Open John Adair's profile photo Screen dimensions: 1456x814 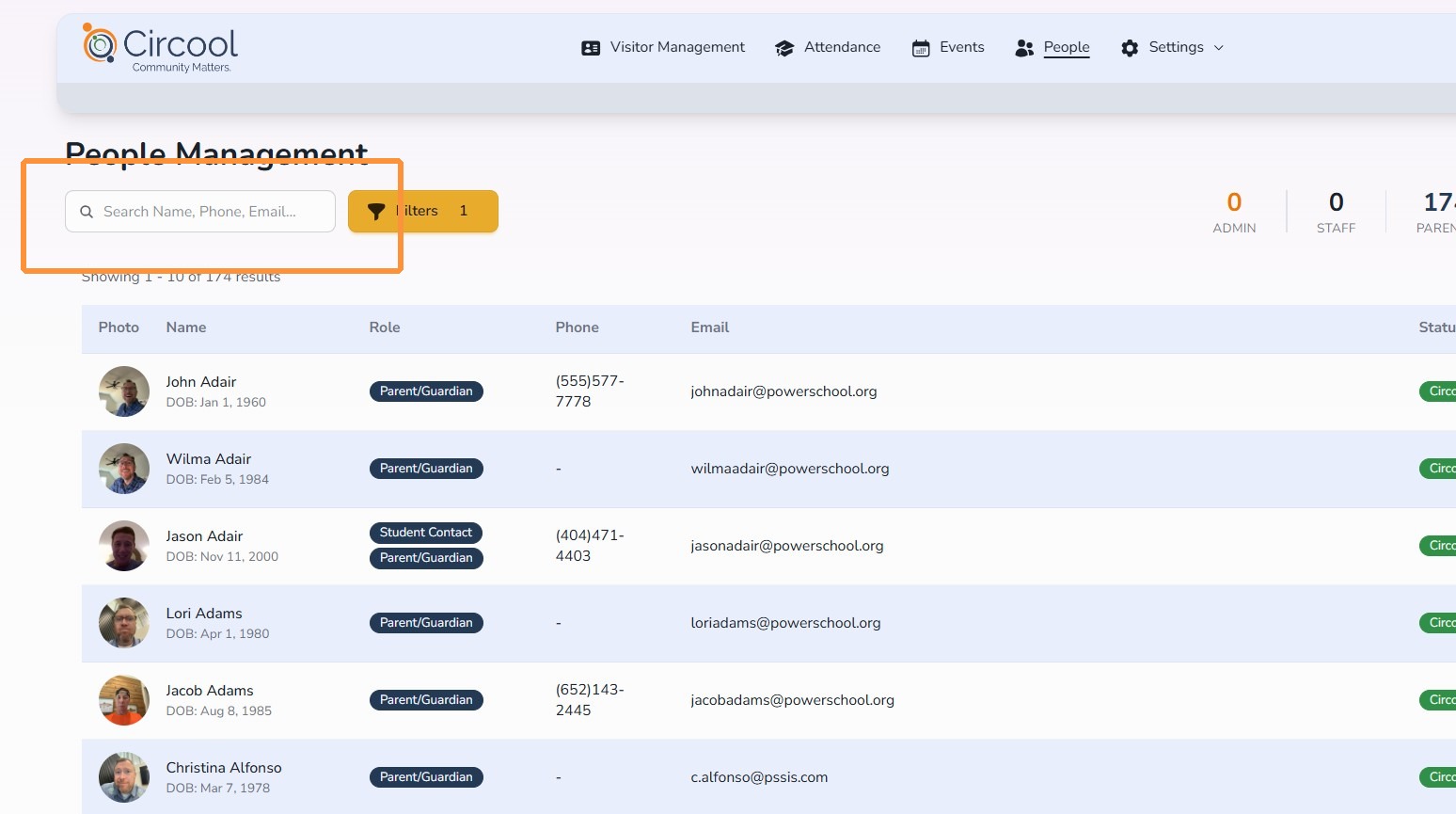pyautogui.click(x=124, y=391)
